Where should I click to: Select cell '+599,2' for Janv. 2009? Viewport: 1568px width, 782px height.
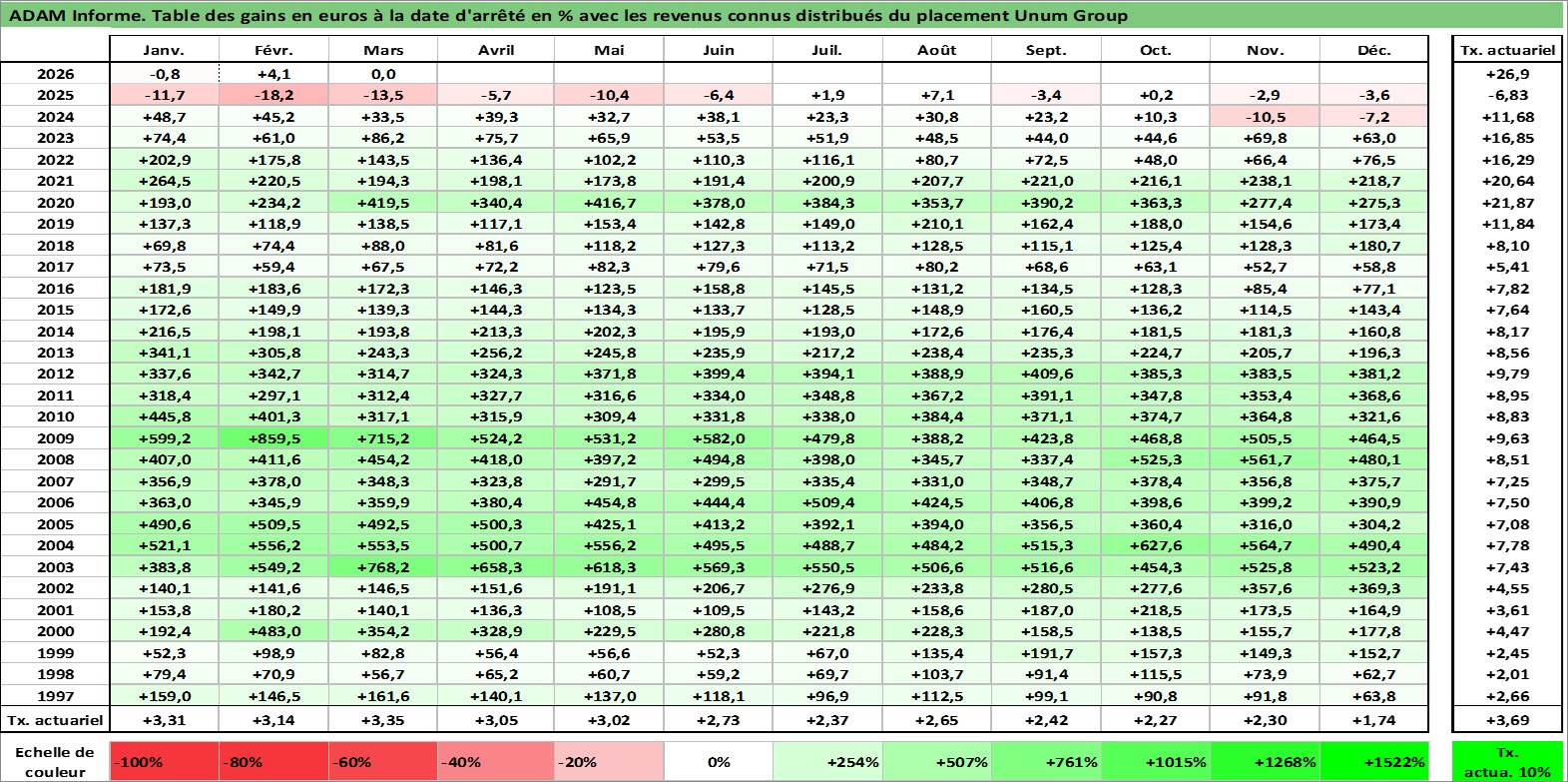pos(164,438)
